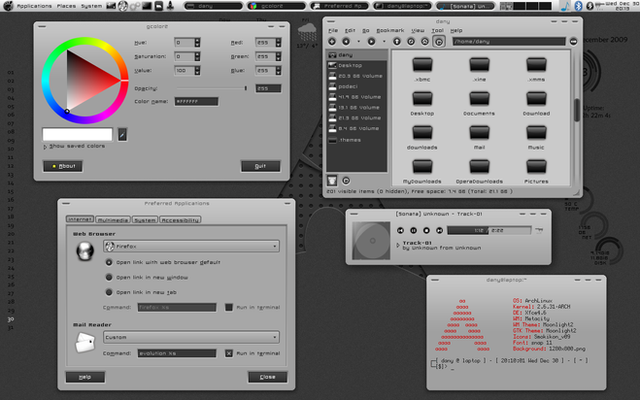Select Open link in new window

[x=109, y=277]
